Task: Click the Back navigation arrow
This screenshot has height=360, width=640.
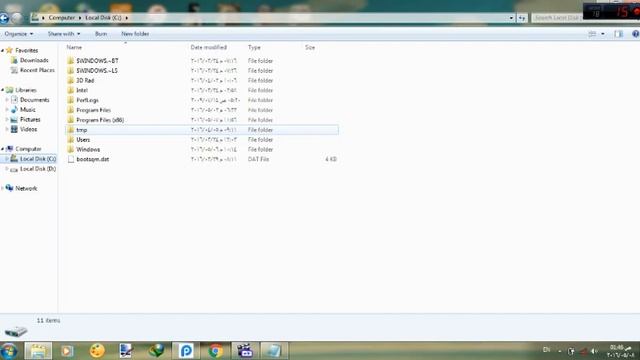Action: (4, 18)
